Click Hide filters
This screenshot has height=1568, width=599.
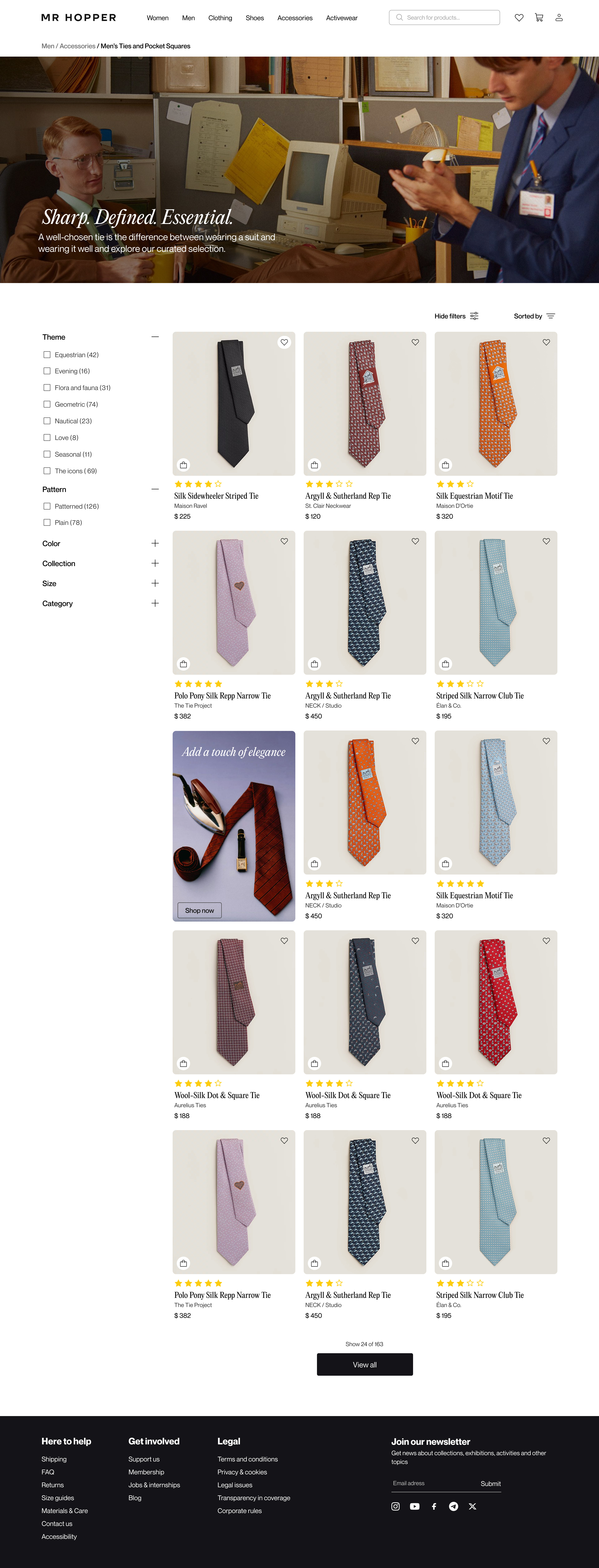(x=450, y=316)
